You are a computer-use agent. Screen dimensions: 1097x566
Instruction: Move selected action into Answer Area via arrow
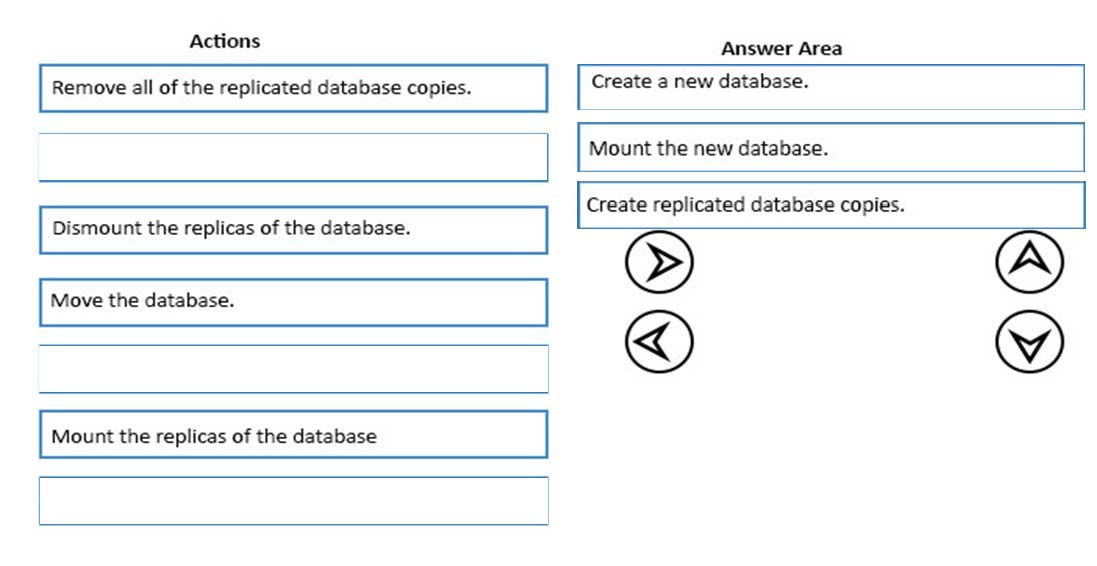[658, 262]
